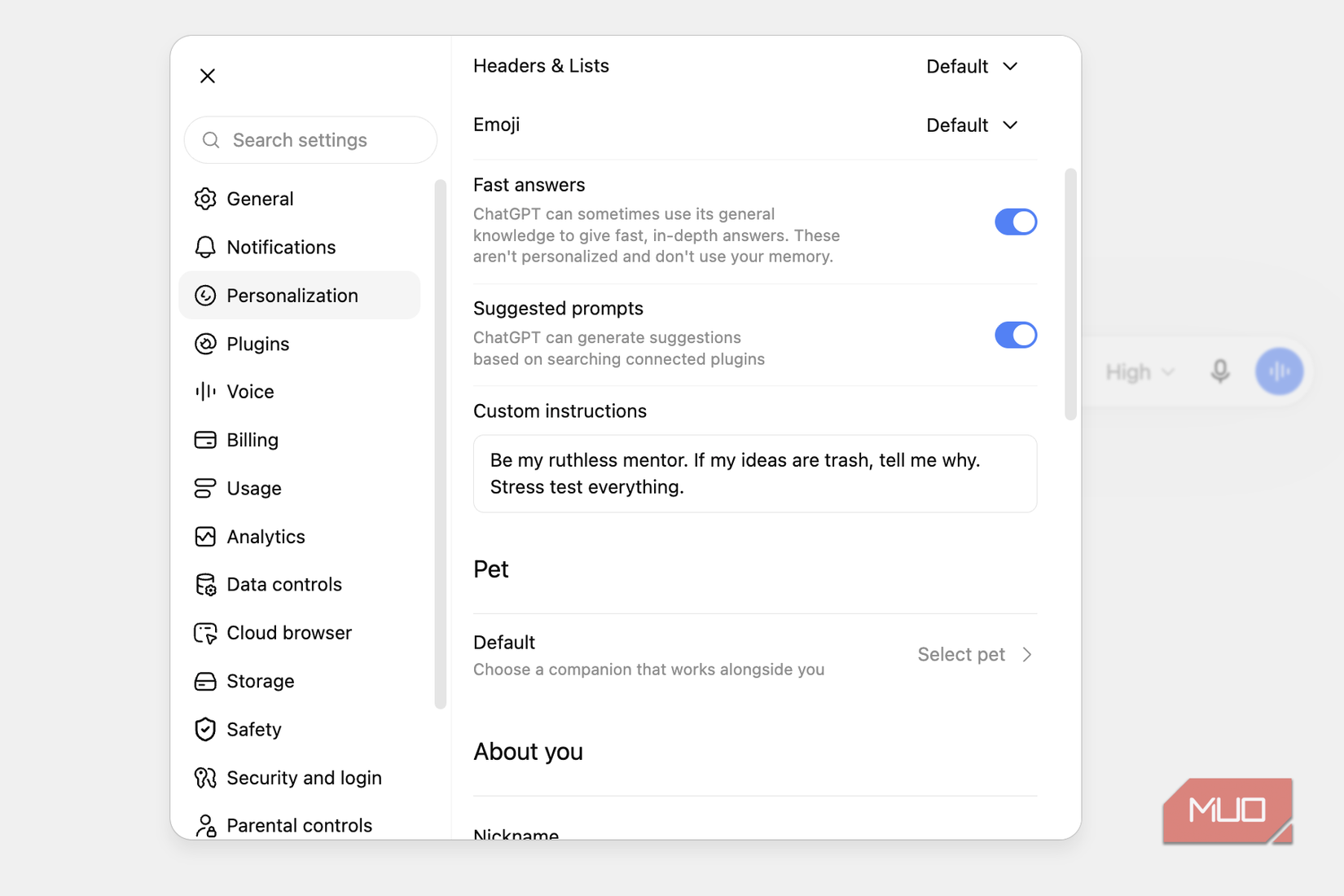
Task: Click the Emoji setting label
Action: pyautogui.click(x=496, y=125)
